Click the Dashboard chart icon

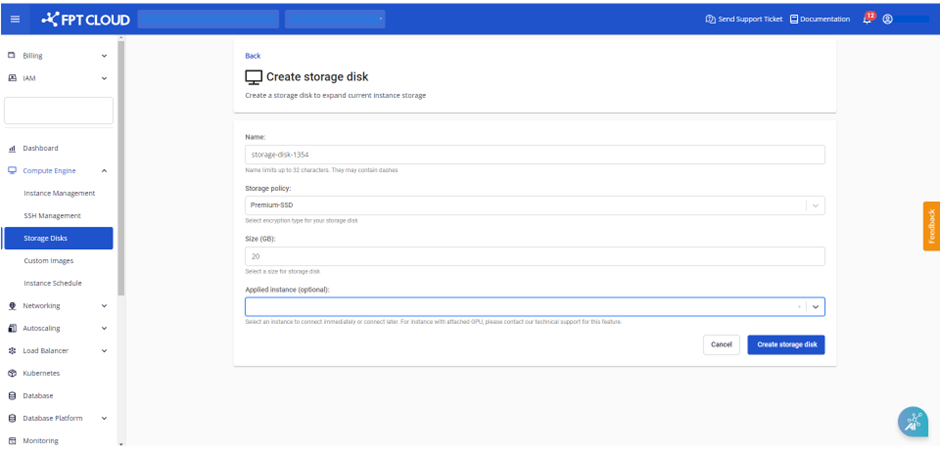(12, 148)
